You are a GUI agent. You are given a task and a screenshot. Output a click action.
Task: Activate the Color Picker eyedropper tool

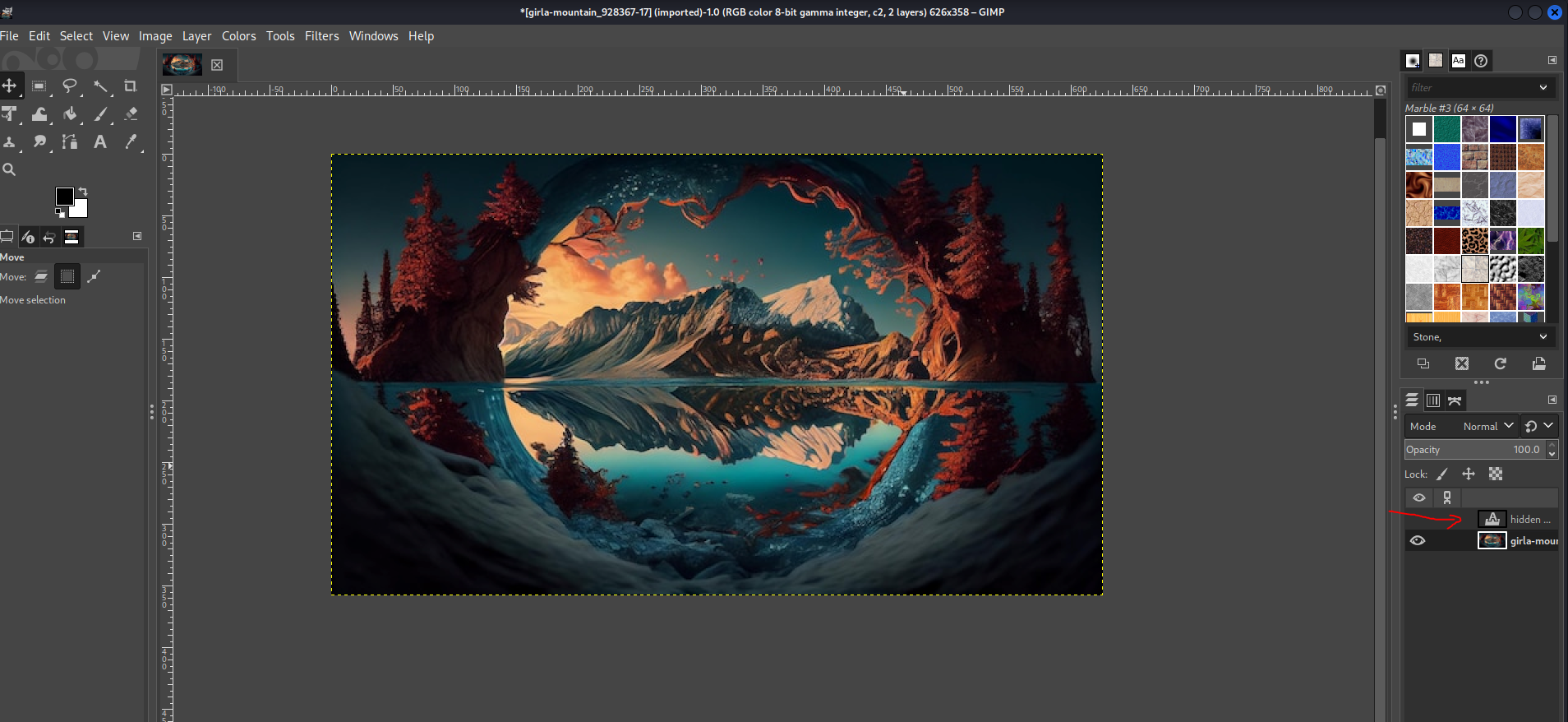[x=131, y=142]
